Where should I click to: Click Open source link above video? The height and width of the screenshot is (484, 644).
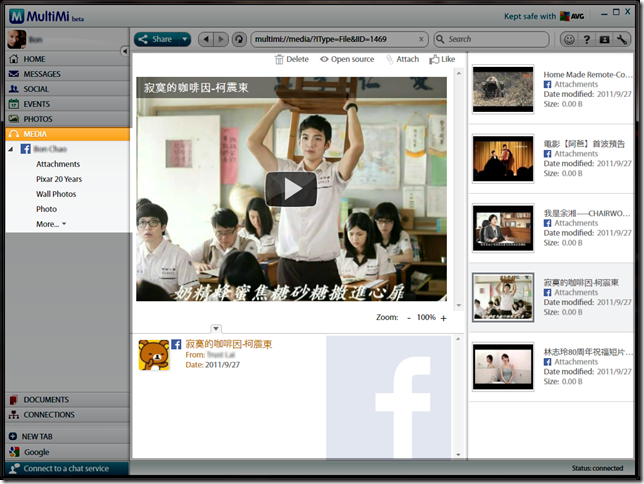pos(347,59)
